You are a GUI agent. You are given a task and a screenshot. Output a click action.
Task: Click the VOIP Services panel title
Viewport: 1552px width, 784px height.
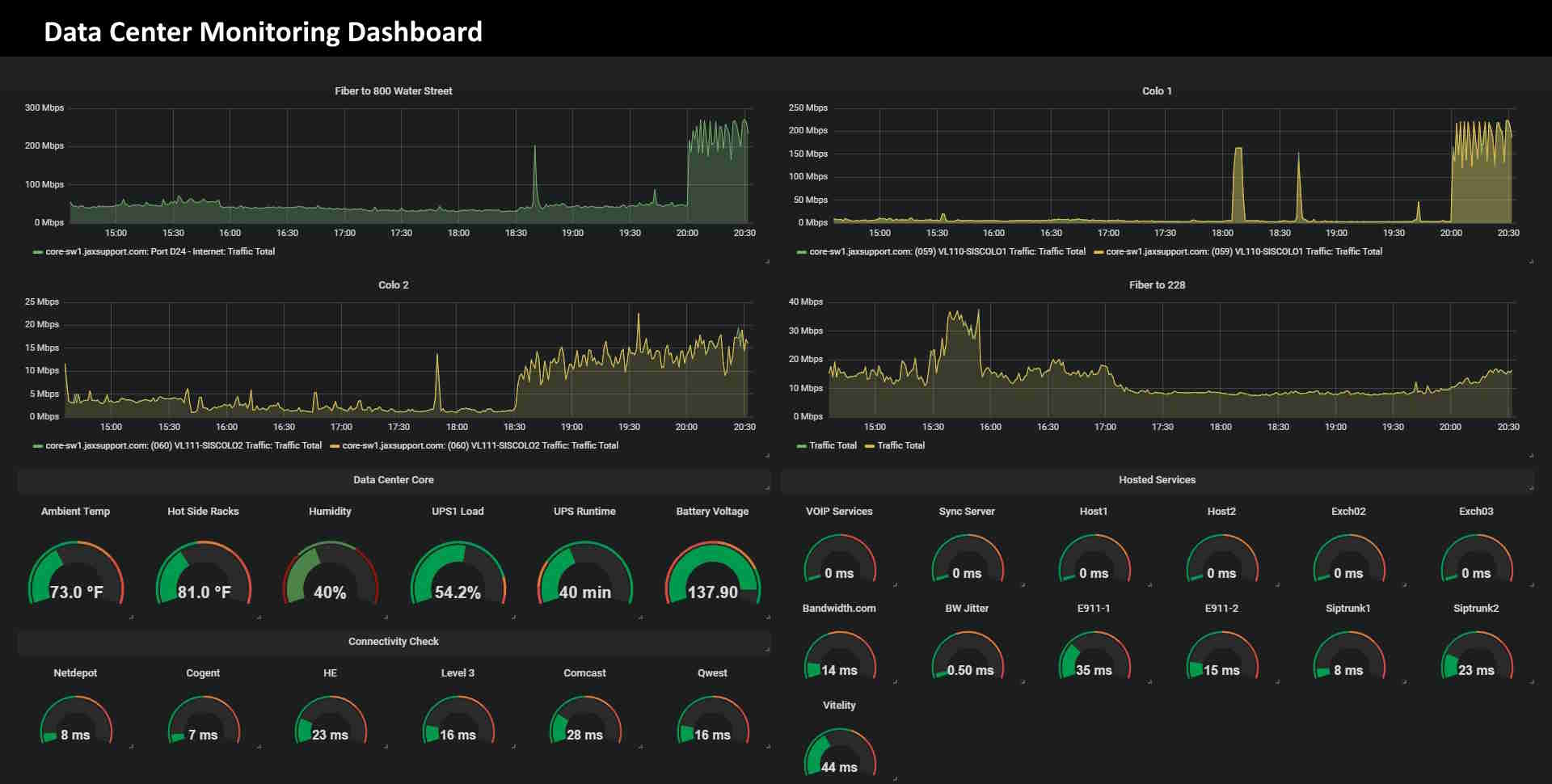pos(839,512)
